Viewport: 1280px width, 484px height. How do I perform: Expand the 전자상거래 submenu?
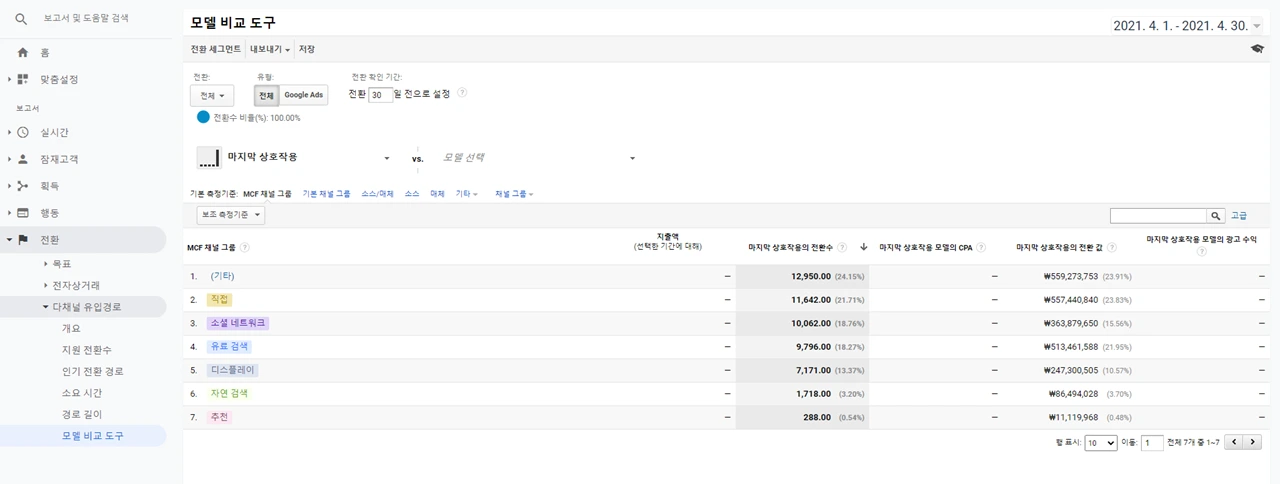[x=46, y=285]
